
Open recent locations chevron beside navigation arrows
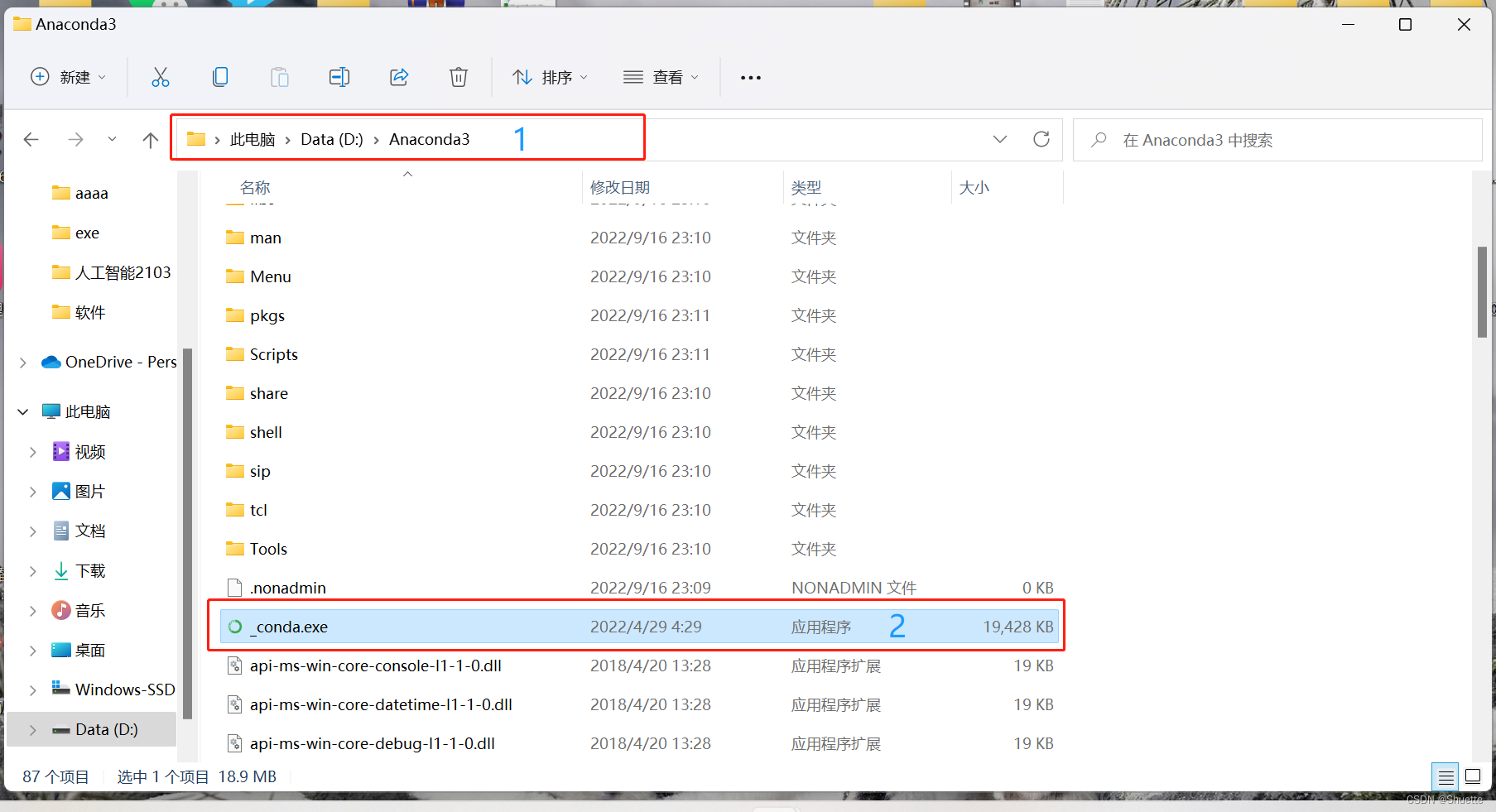(x=112, y=139)
